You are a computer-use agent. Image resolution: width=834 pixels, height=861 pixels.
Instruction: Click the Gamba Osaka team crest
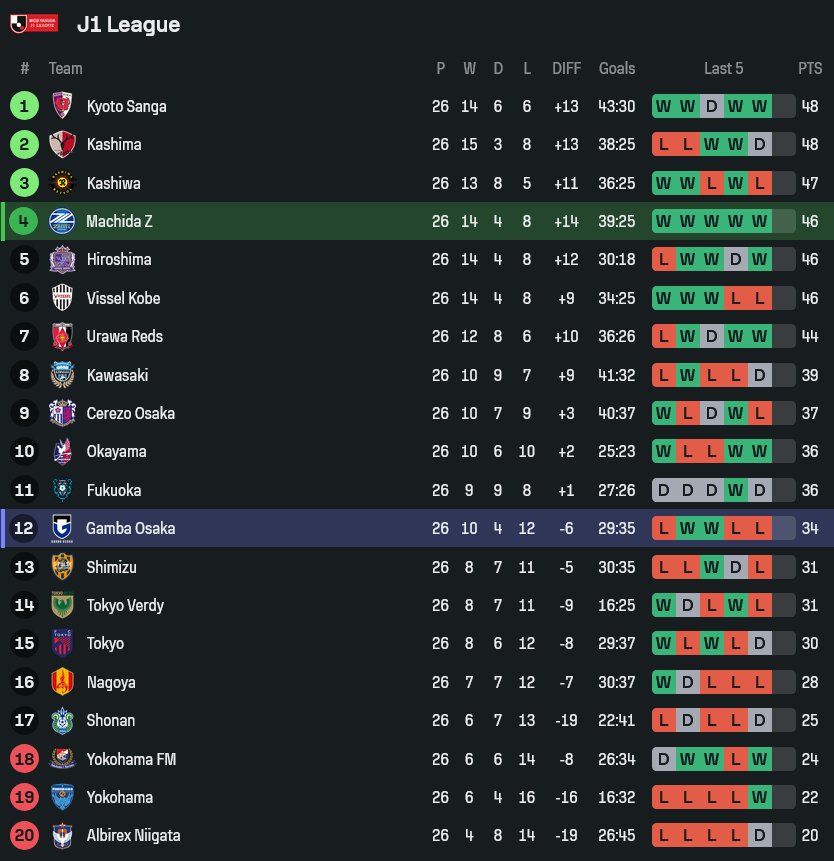pos(62,528)
